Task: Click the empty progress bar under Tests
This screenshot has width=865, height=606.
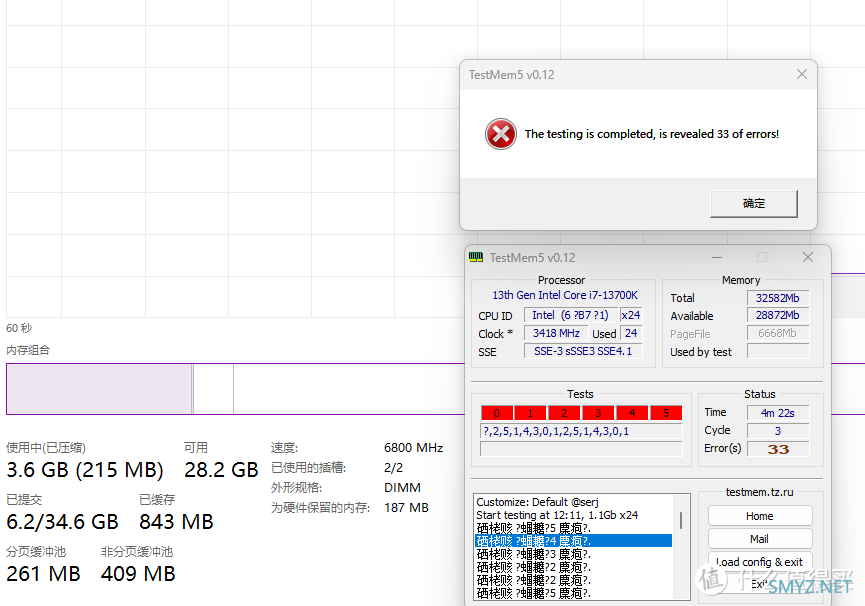Action: click(x=581, y=449)
